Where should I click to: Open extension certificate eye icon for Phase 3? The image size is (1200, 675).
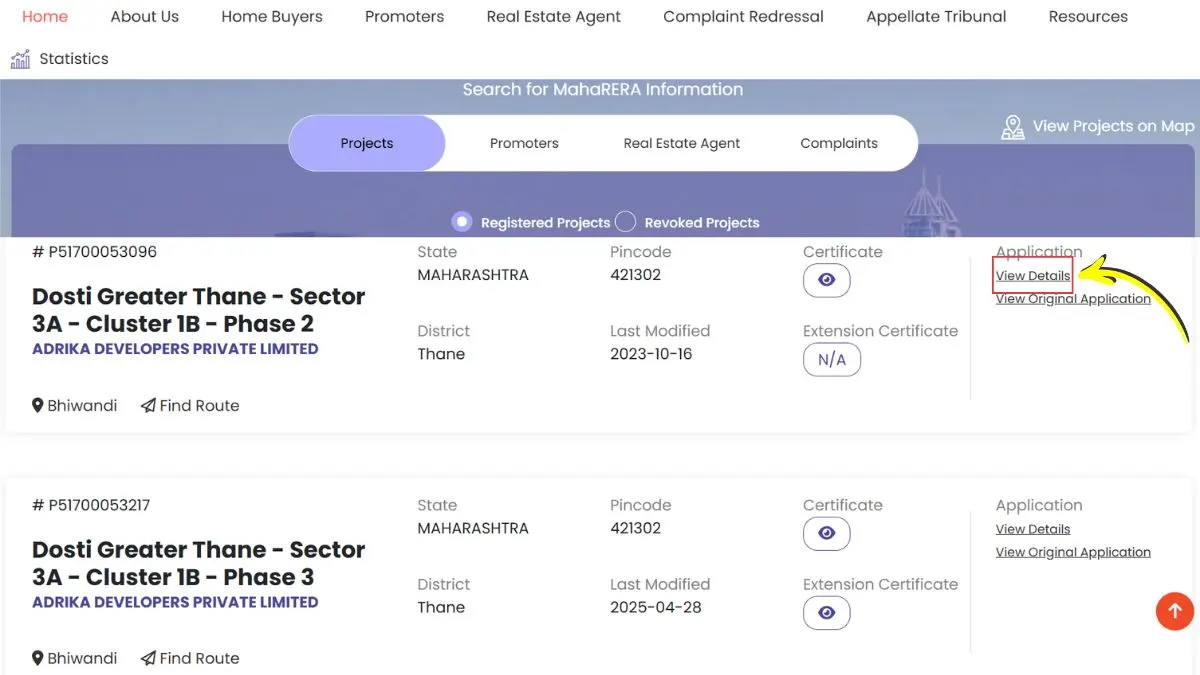(826, 612)
